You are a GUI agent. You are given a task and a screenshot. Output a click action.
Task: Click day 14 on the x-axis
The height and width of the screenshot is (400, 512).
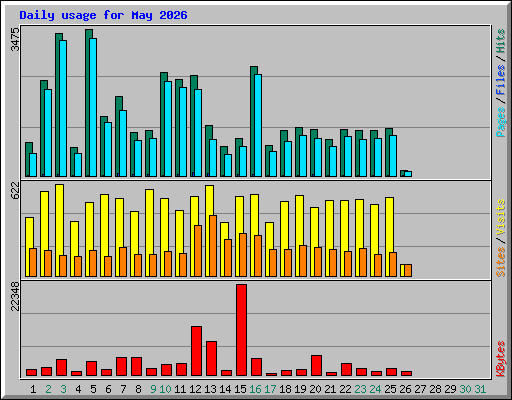tap(225, 389)
